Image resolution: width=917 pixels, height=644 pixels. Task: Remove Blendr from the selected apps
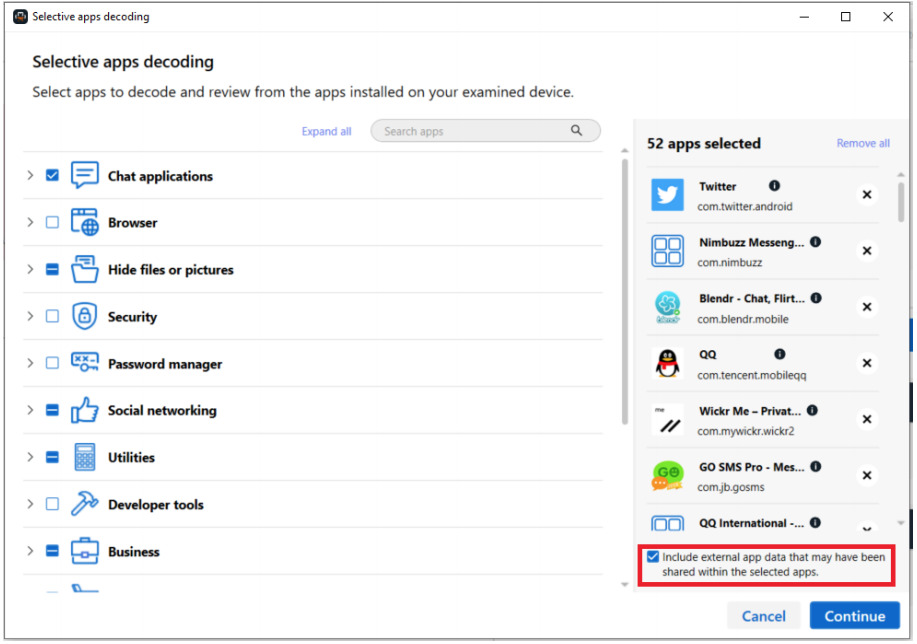[868, 307]
